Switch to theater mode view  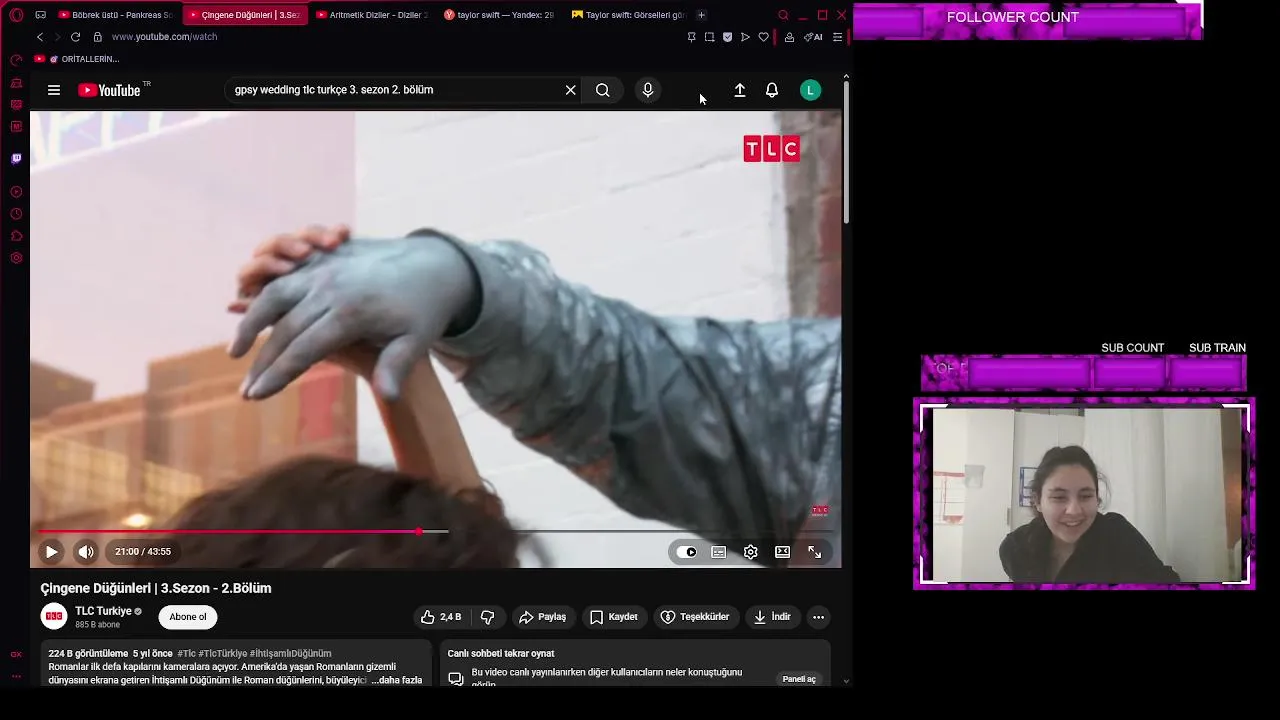782,551
